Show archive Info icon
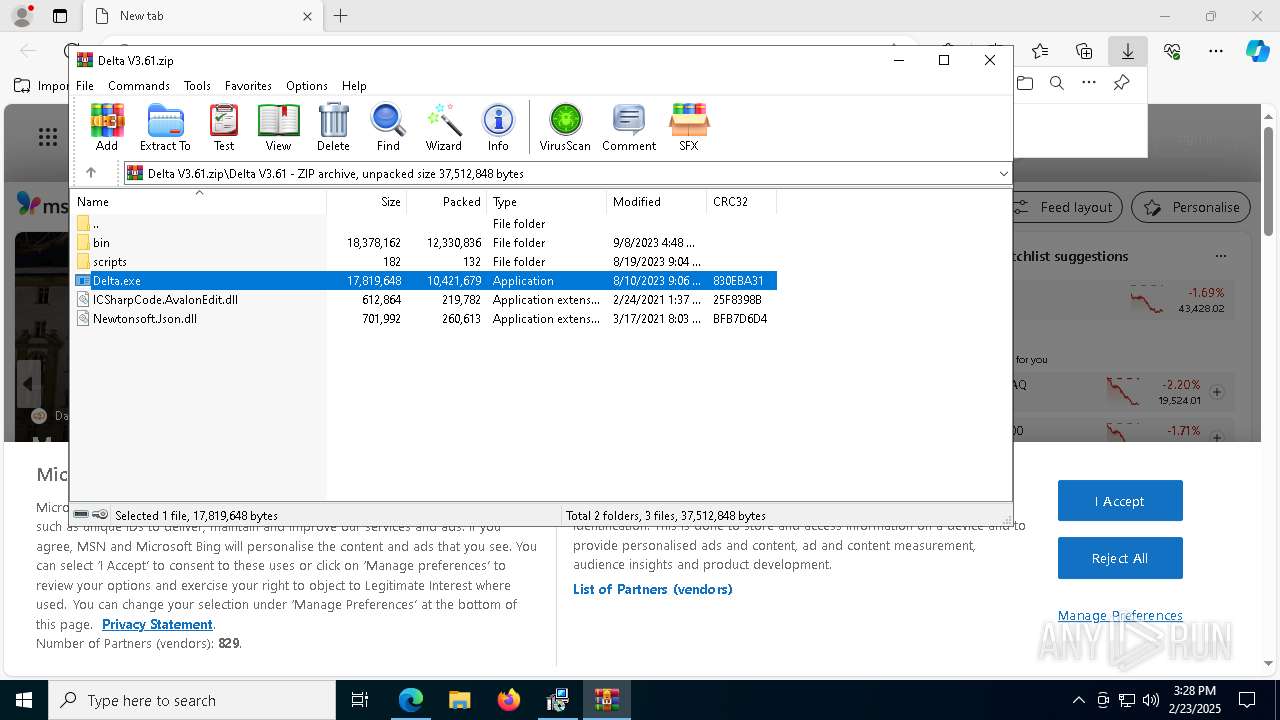Viewport: 1280px width, 720px height. pos(498,127)
